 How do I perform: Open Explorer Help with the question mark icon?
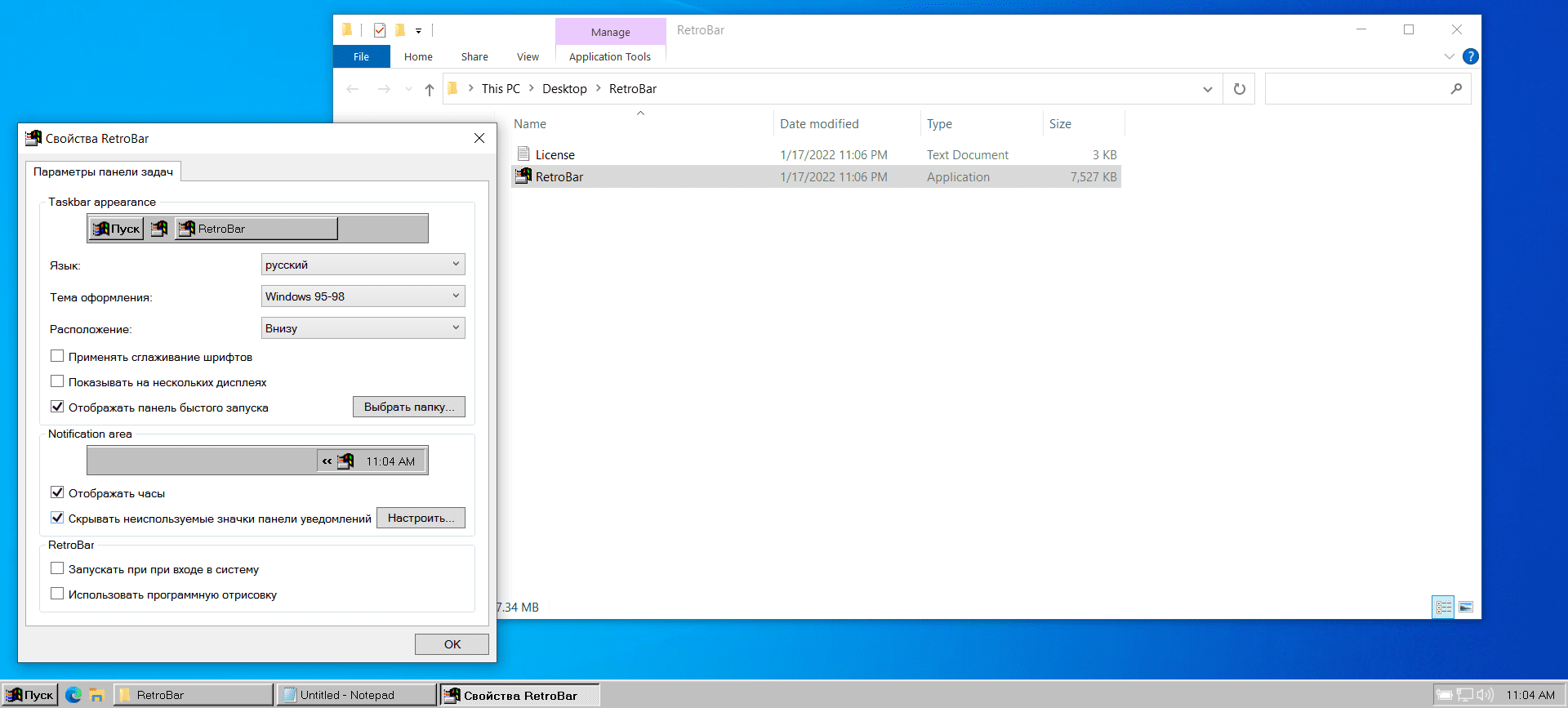pyautogui.click(x=1471, y=56)
